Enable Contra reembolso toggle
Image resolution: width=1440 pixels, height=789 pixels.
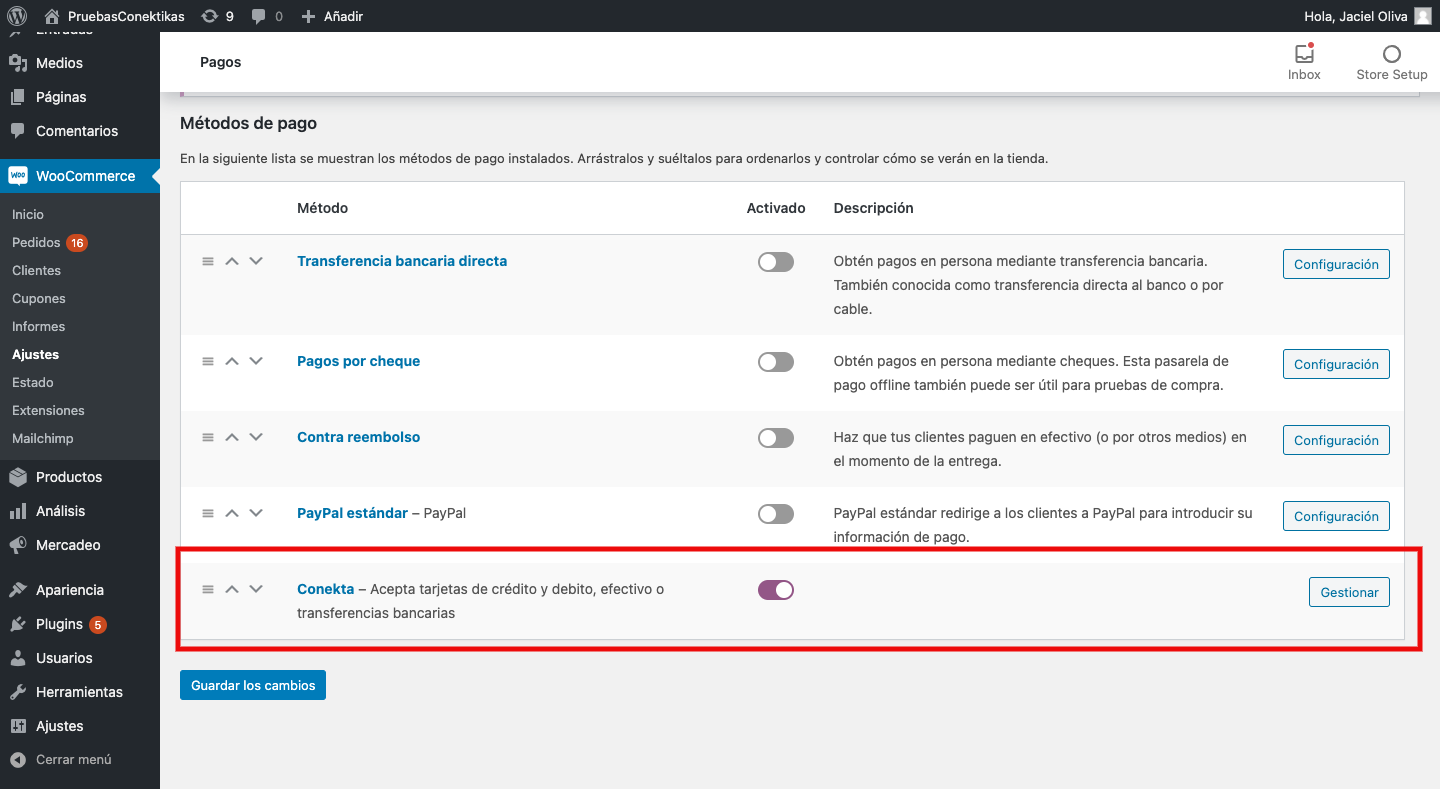(776, 438)
